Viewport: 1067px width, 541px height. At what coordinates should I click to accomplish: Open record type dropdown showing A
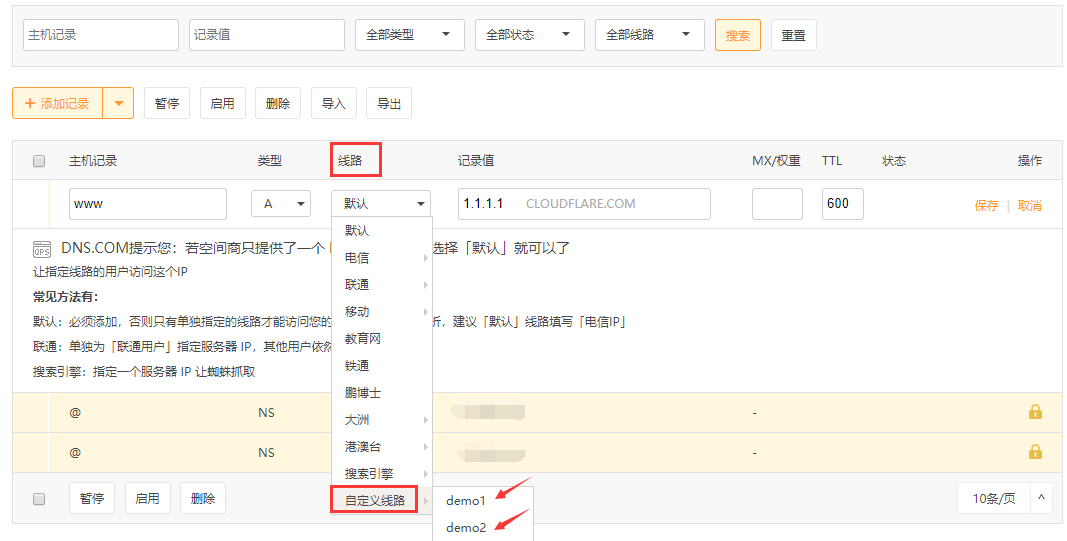[x=280, y=204]
